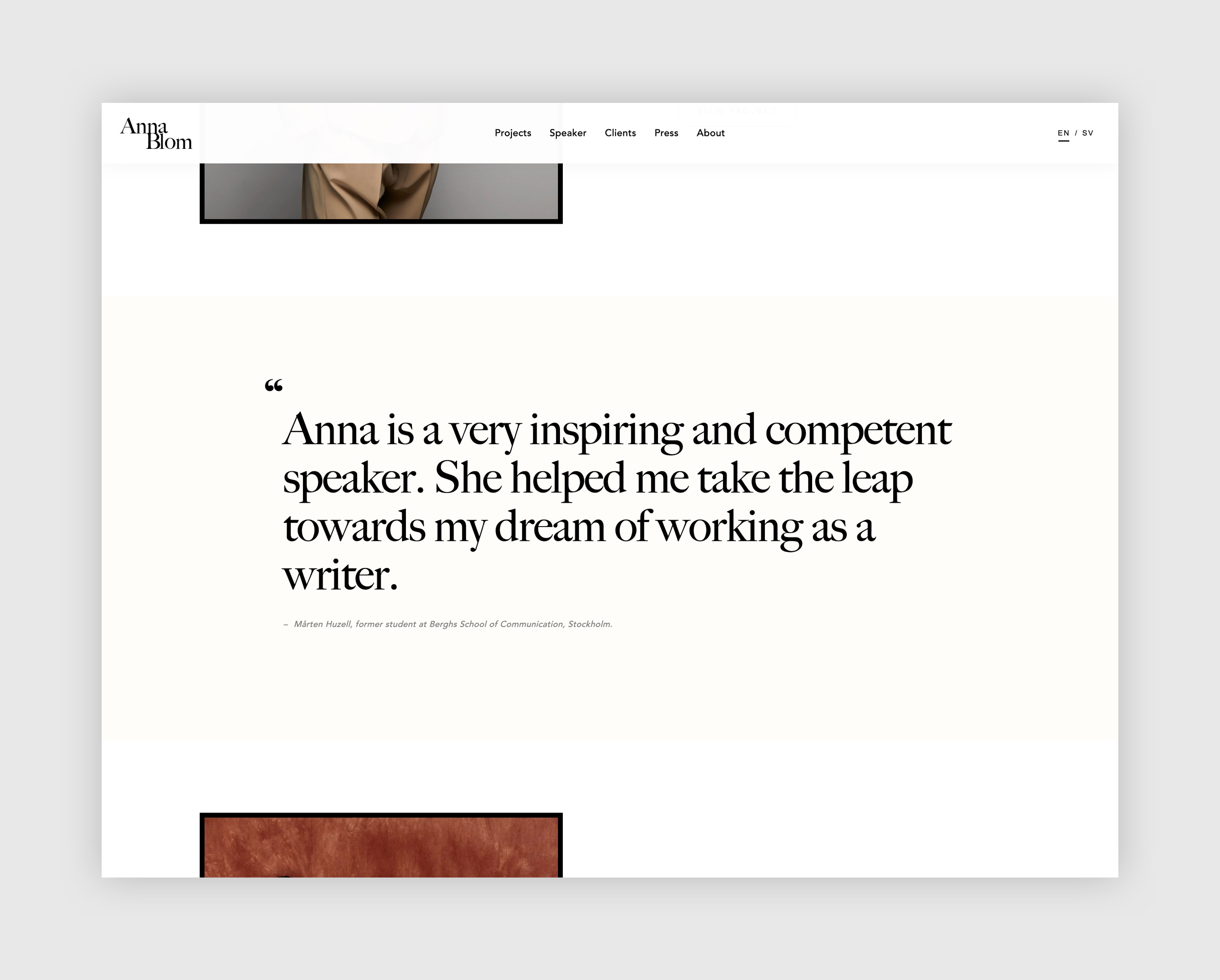Viewport: 1220px width, 980px height.
Task: Click the VIEW PROJECT button
Action: 736,111
